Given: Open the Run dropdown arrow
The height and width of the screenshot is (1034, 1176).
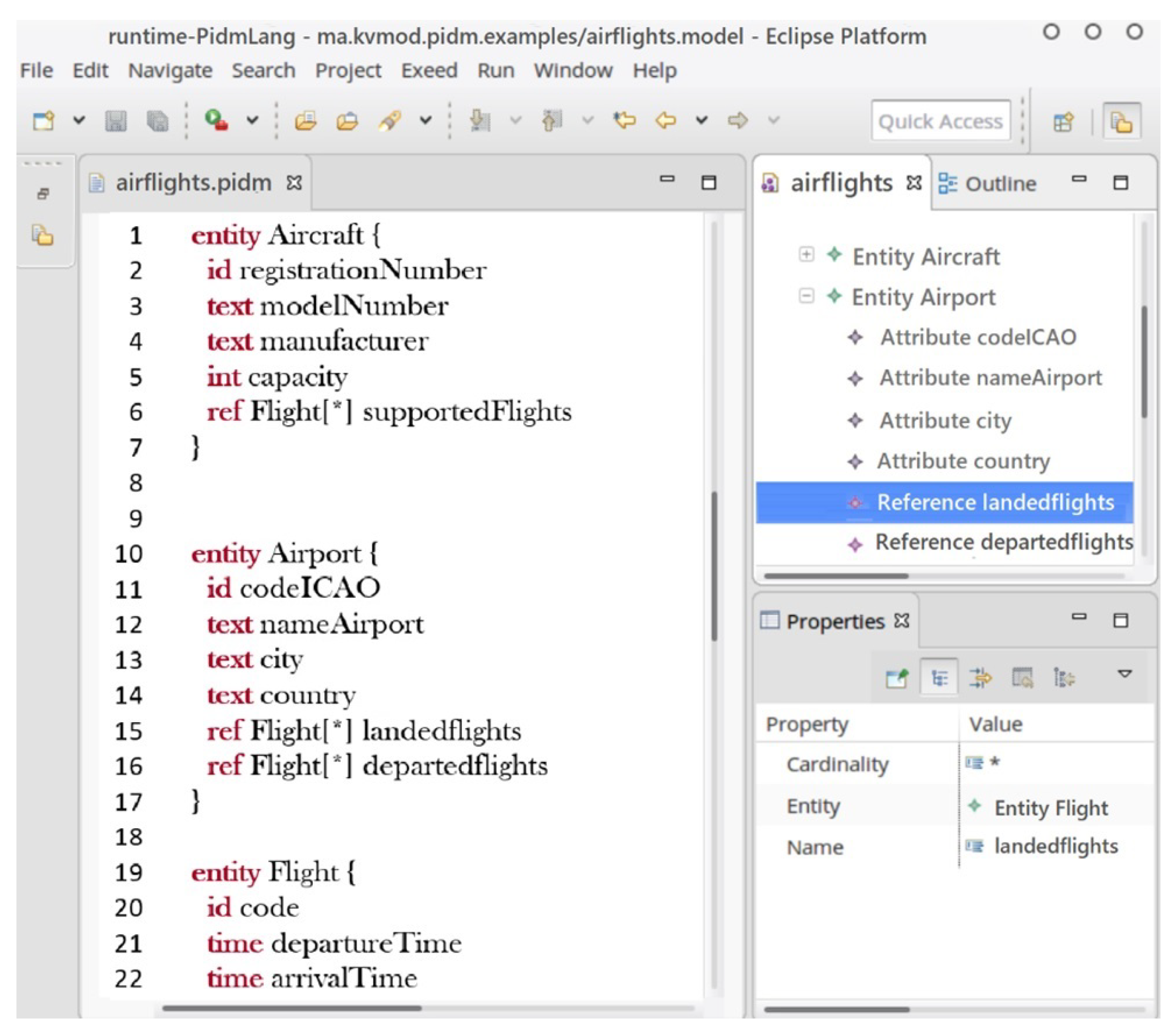Looking at the screenshot, I should coord(252,120).
